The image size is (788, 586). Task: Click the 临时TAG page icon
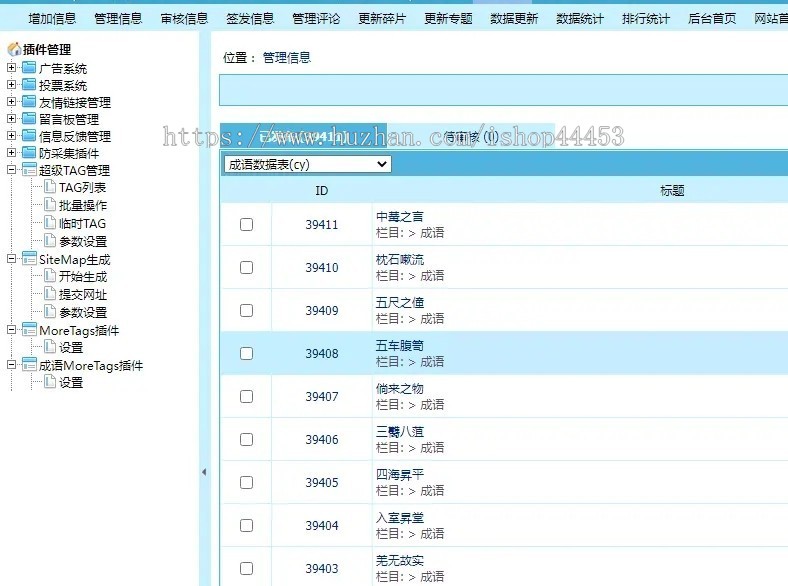point(50,223)
